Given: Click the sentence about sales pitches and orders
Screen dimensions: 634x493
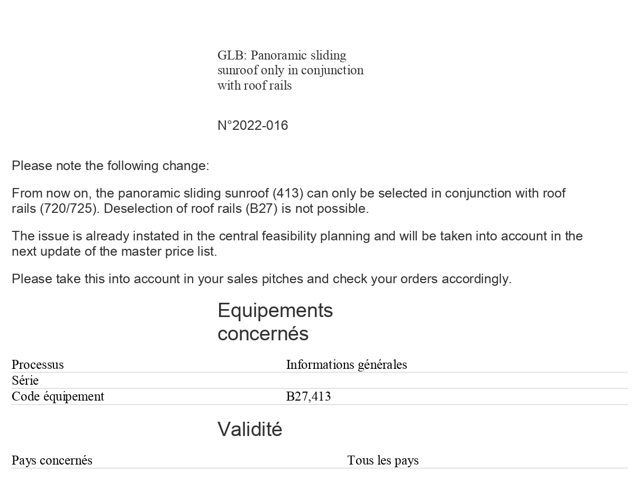Looking at the screenshot, I should click(261, 279).
